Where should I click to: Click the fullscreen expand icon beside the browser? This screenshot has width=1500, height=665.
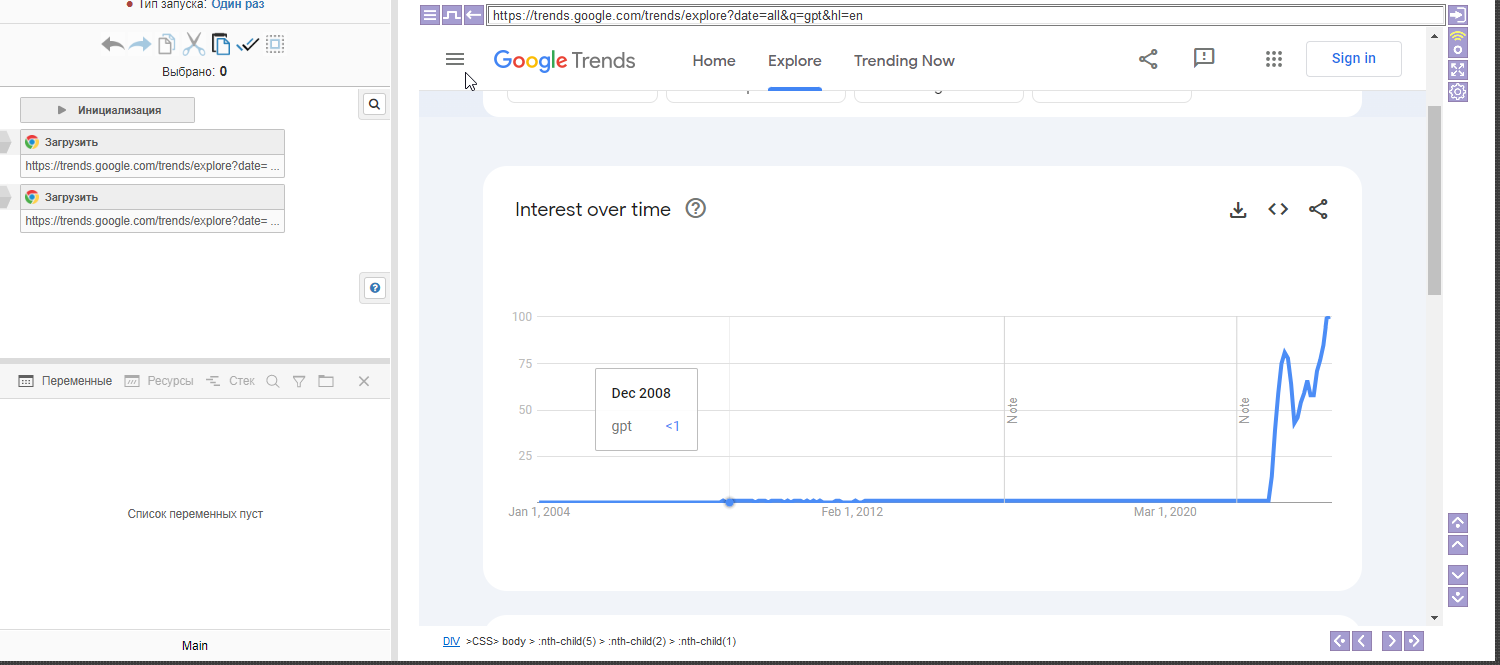click(1458, 69)
